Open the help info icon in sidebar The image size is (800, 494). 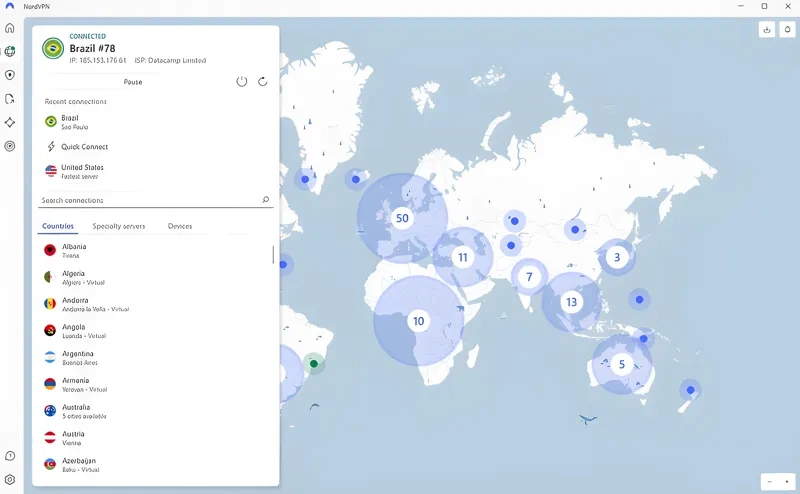10,456
